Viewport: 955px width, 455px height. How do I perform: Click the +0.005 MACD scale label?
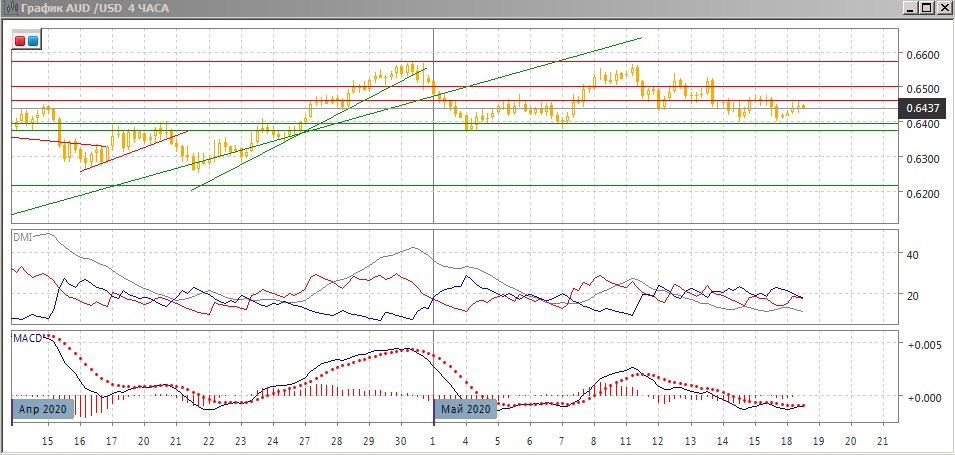[x=923, y=345]
